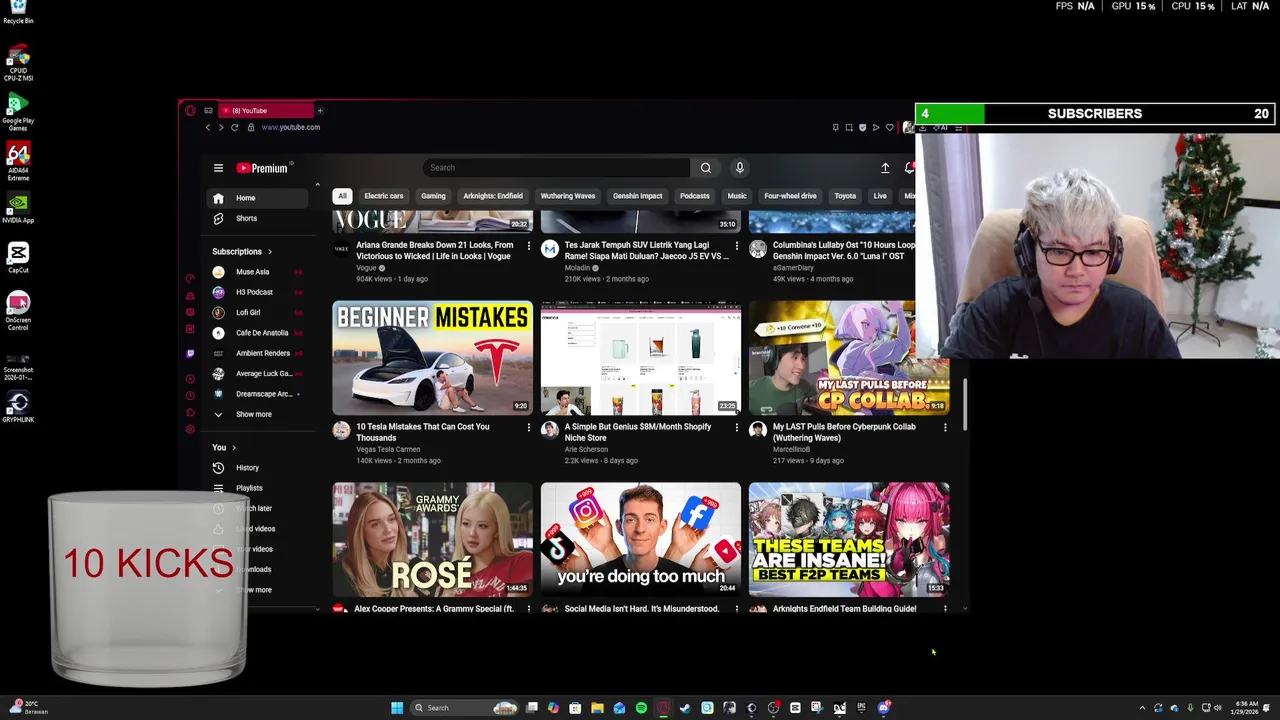Image resolution: width=1280 pixels, height=720 pixels.
Task: Click the YouTube page vertical scrollbar
Action: point(965,405)
